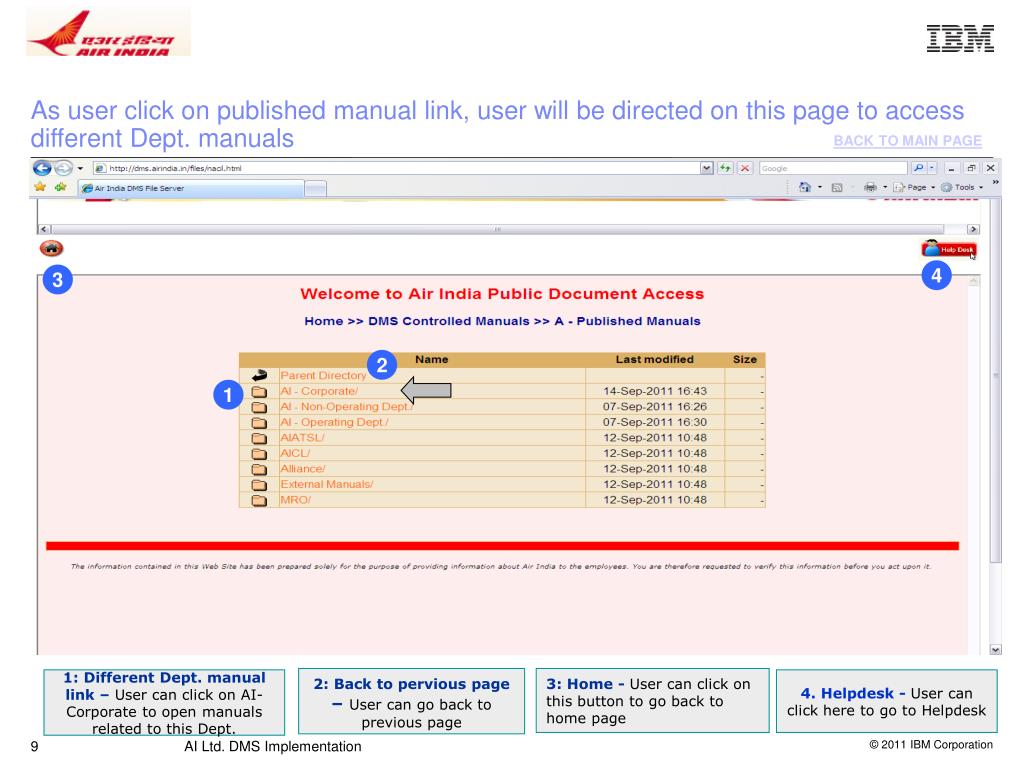Expand the toolbar overflow chevron
This screenshot has height=768, width=1024.
pos(995,183)
